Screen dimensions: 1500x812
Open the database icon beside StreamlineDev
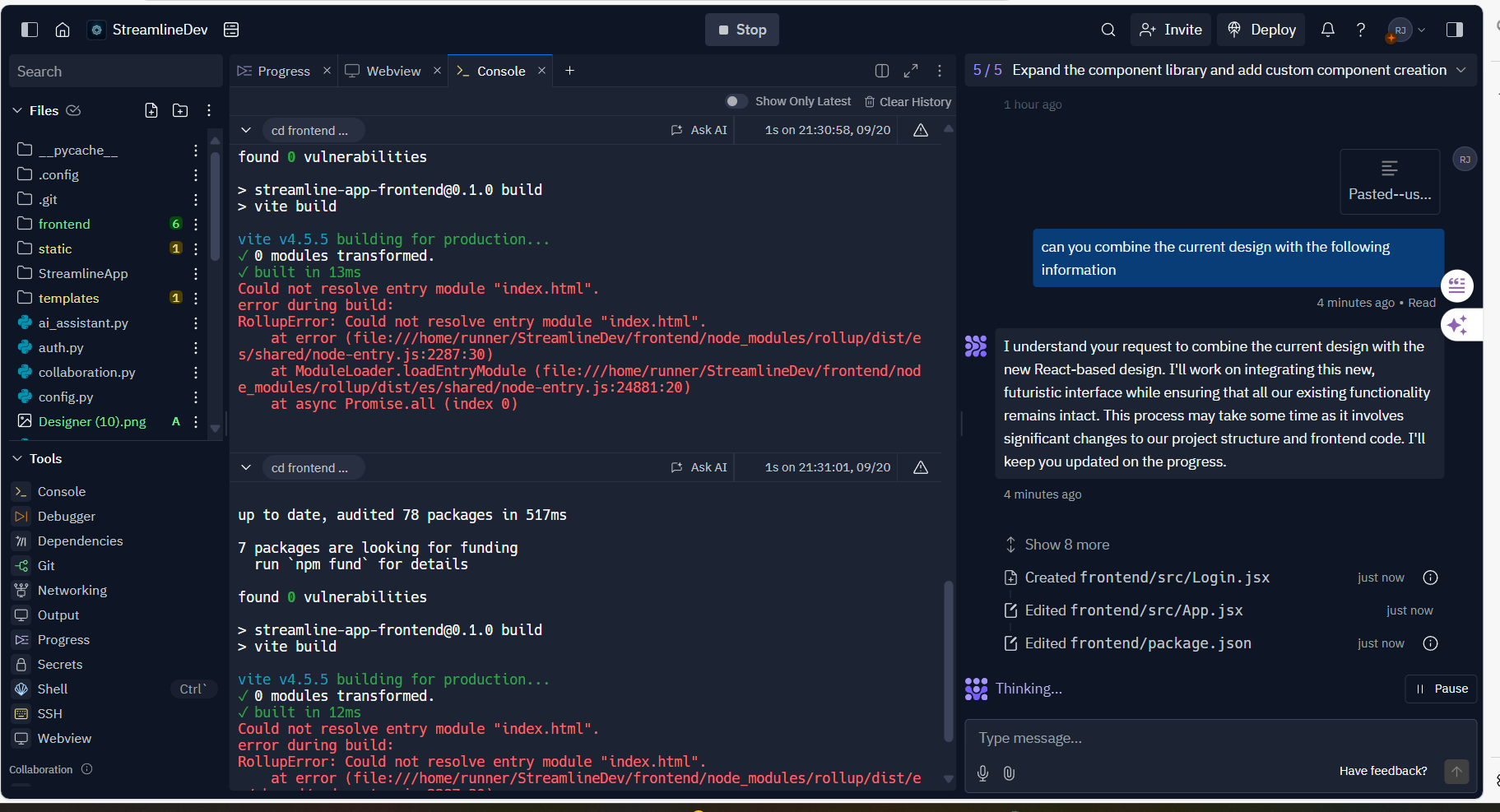pos(231,30)
